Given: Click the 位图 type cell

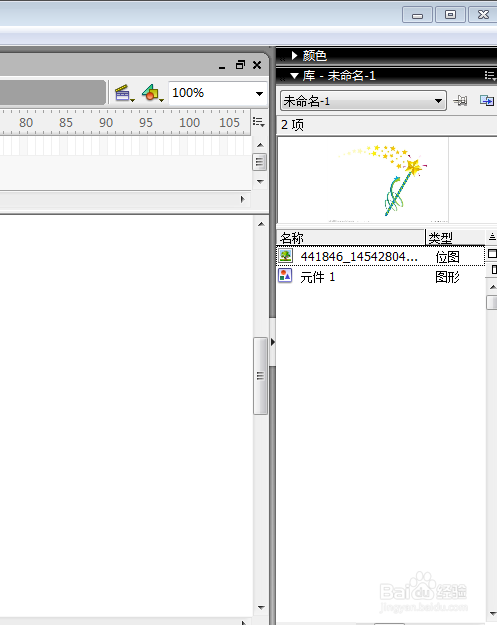Looking at the screenshot, I should [447, 257].
